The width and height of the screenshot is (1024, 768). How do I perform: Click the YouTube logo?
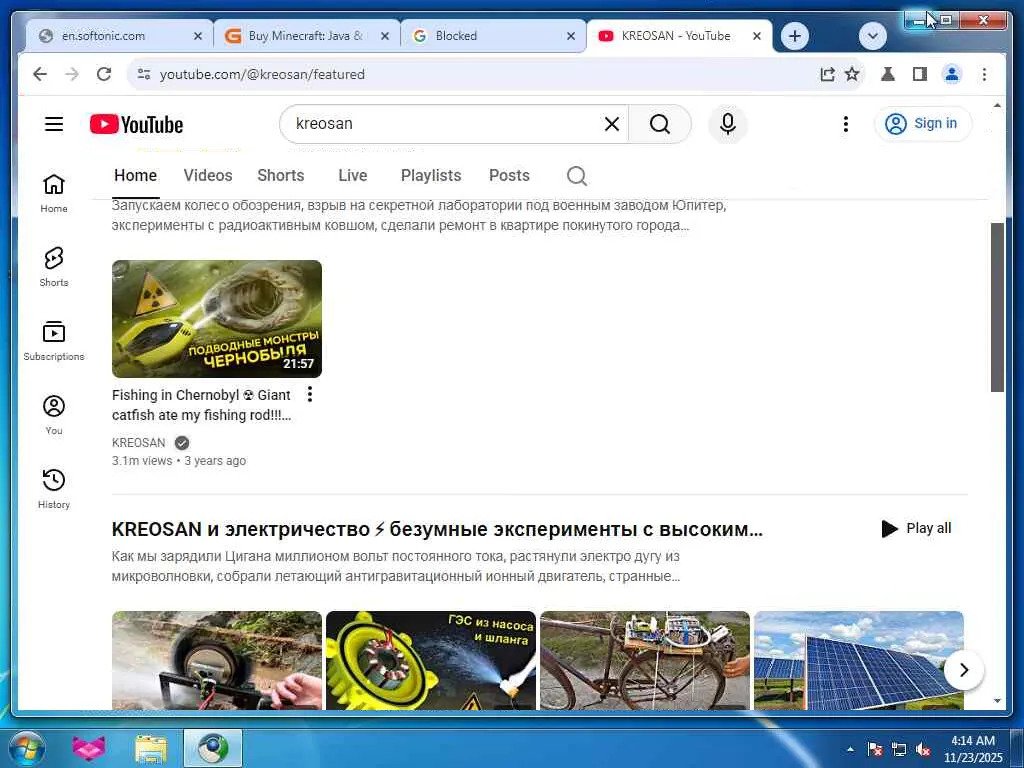click(136, 124)
